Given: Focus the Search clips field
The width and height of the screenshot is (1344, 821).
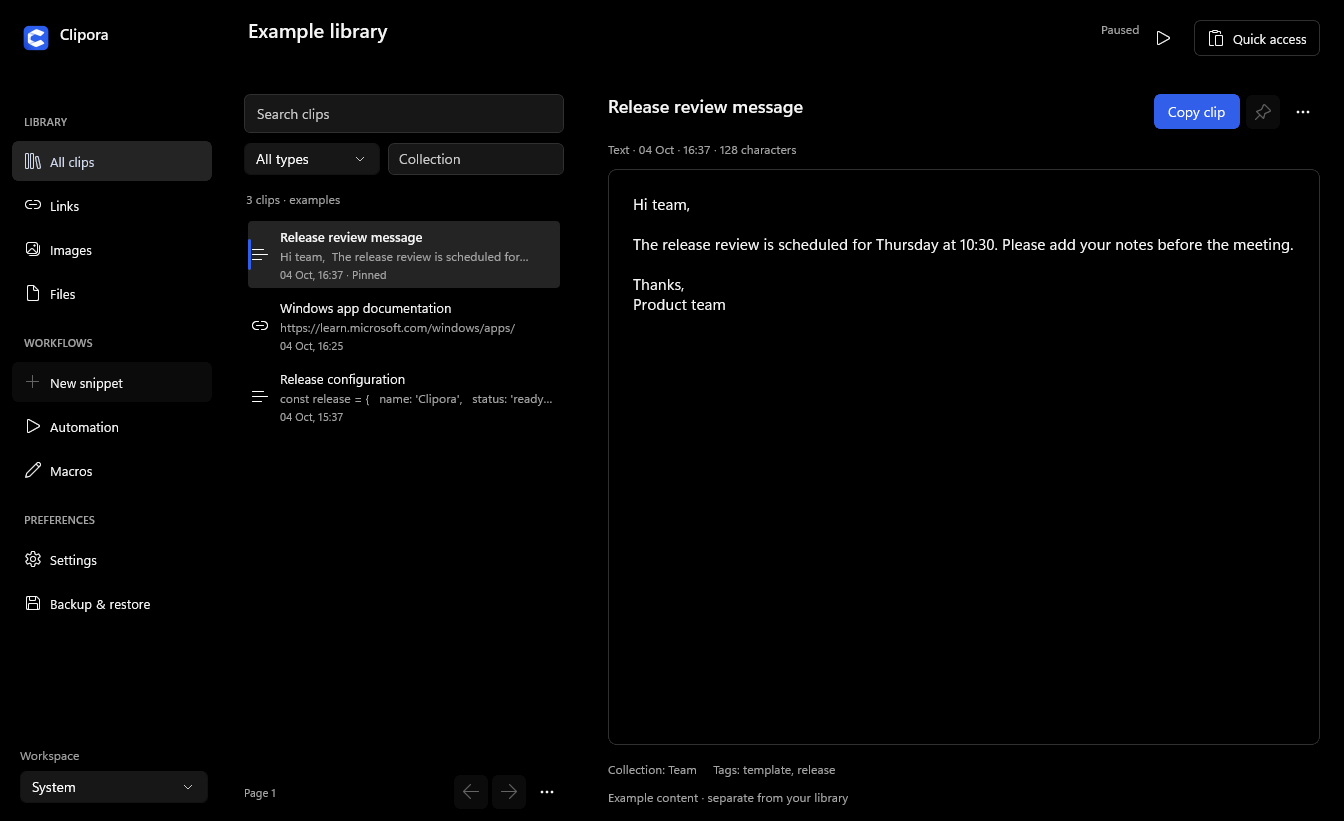Looking at the screenshot, I should point(404,114).
